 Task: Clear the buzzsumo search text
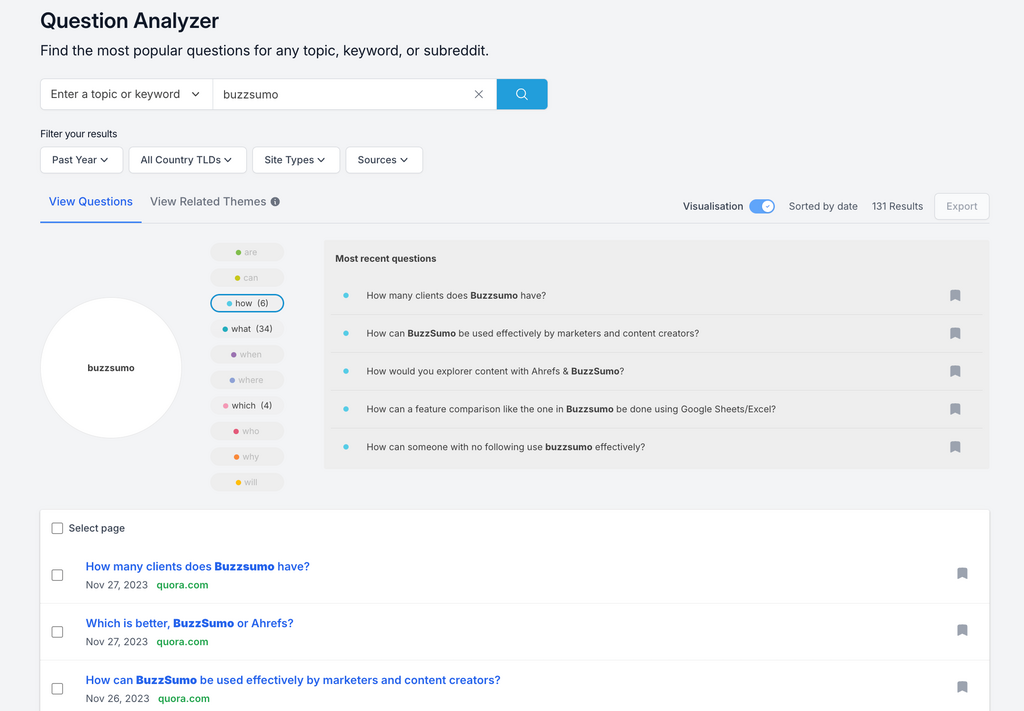pos(478,94)
